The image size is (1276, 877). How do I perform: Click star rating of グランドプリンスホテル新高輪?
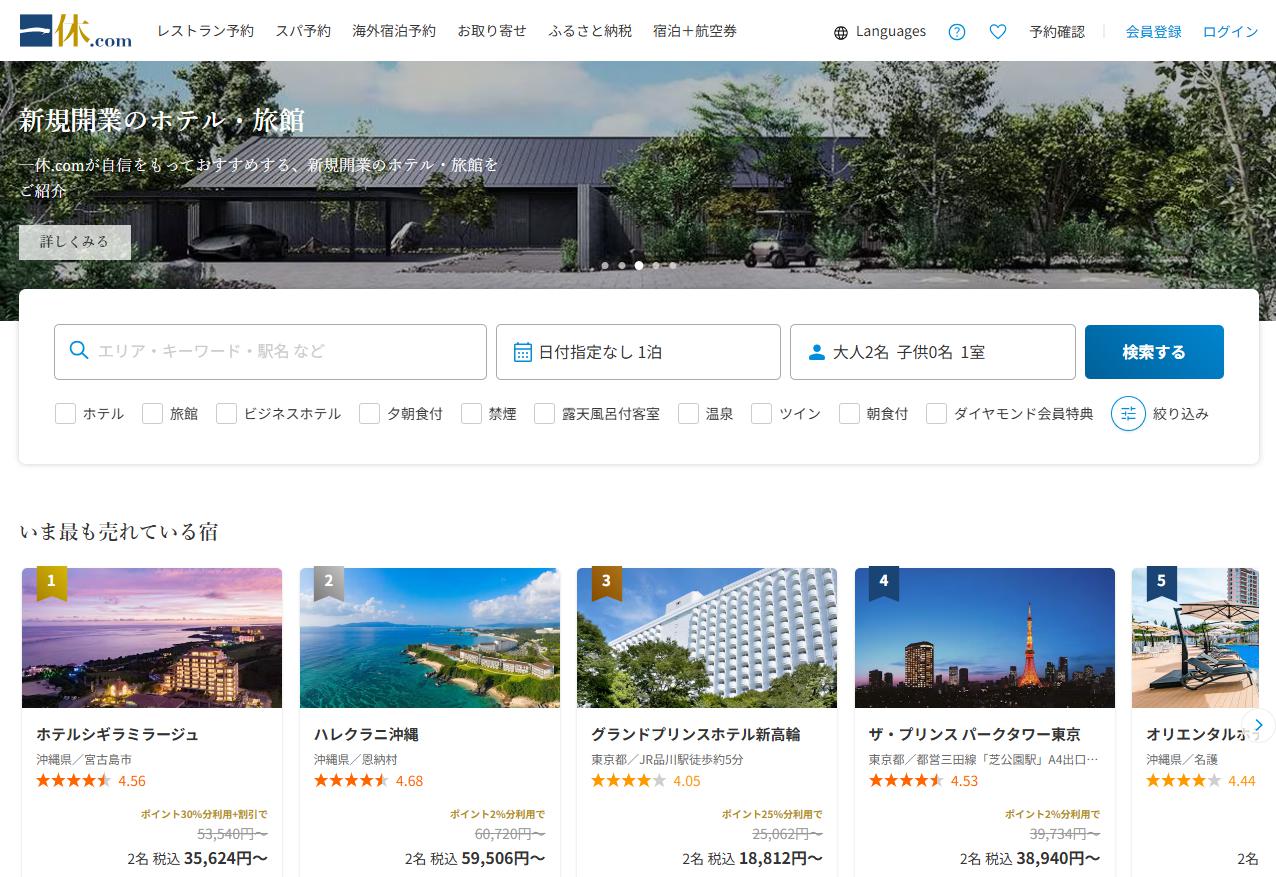point(628,780)
